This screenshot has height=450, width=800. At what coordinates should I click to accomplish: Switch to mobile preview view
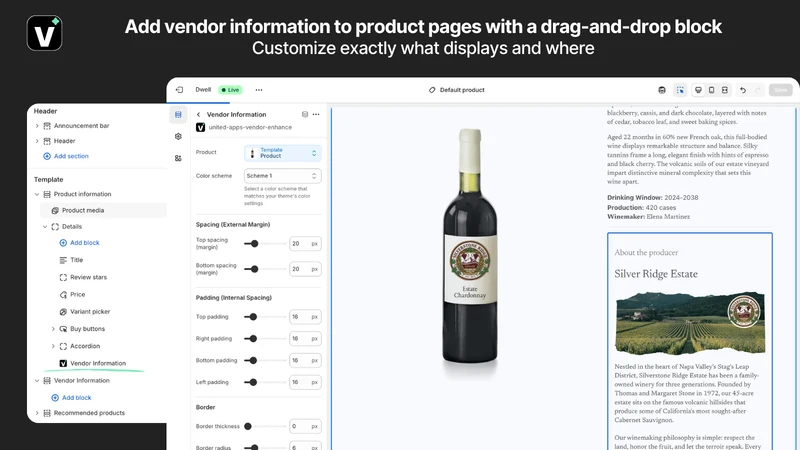712,90
